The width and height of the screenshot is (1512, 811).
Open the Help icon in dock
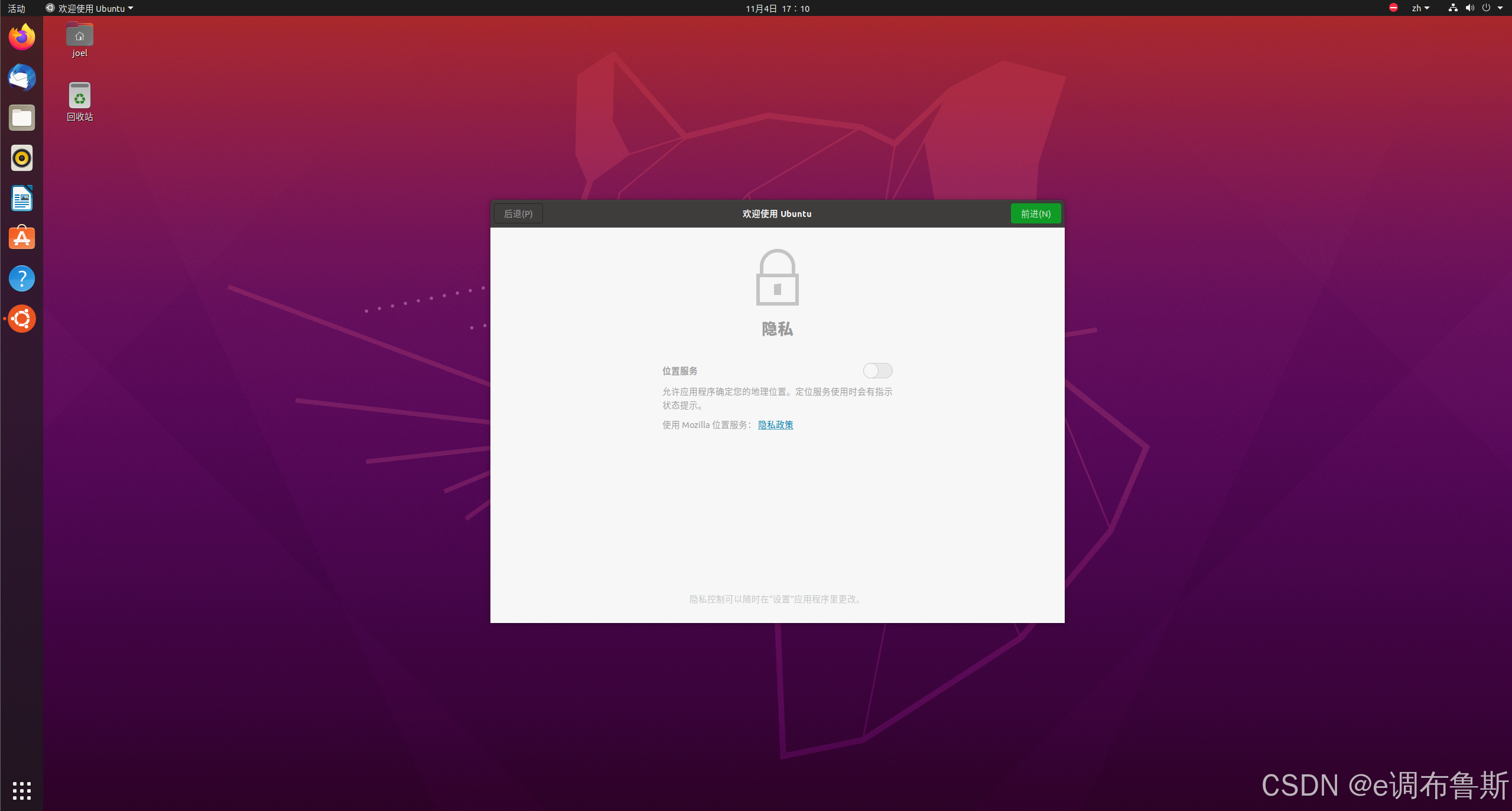pos(22,278)
